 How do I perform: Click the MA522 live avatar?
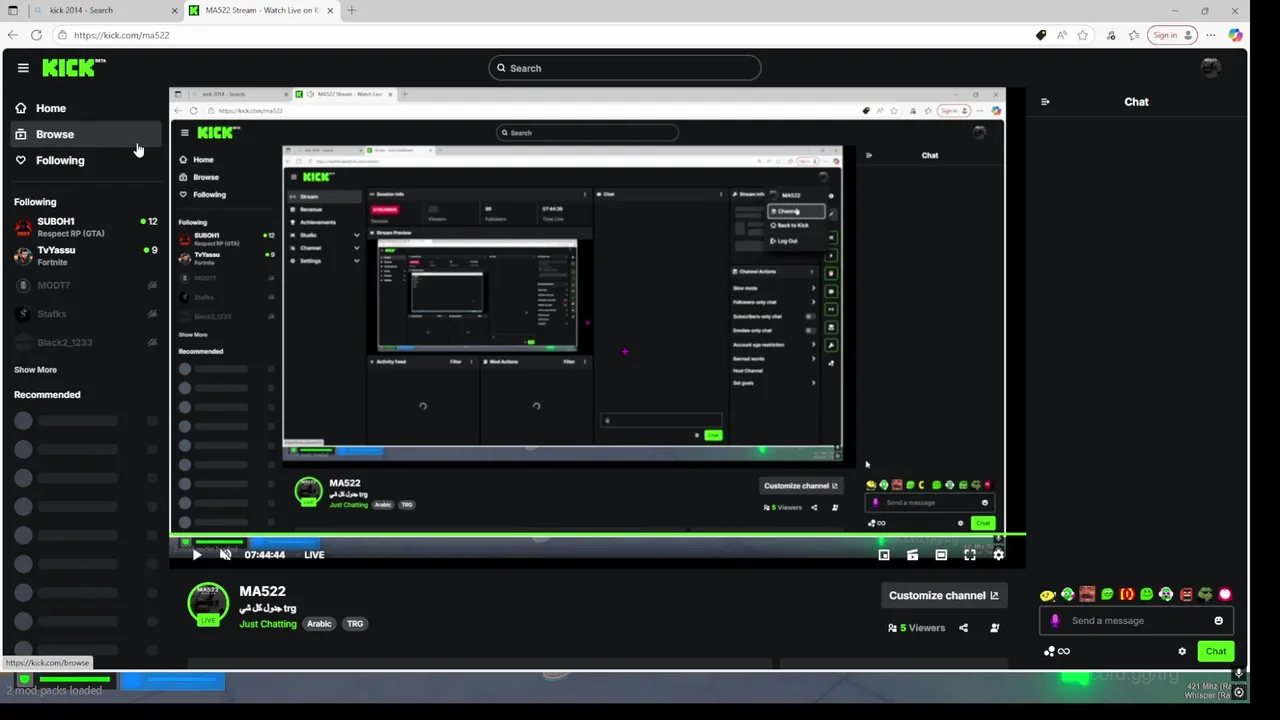(208, 603)
